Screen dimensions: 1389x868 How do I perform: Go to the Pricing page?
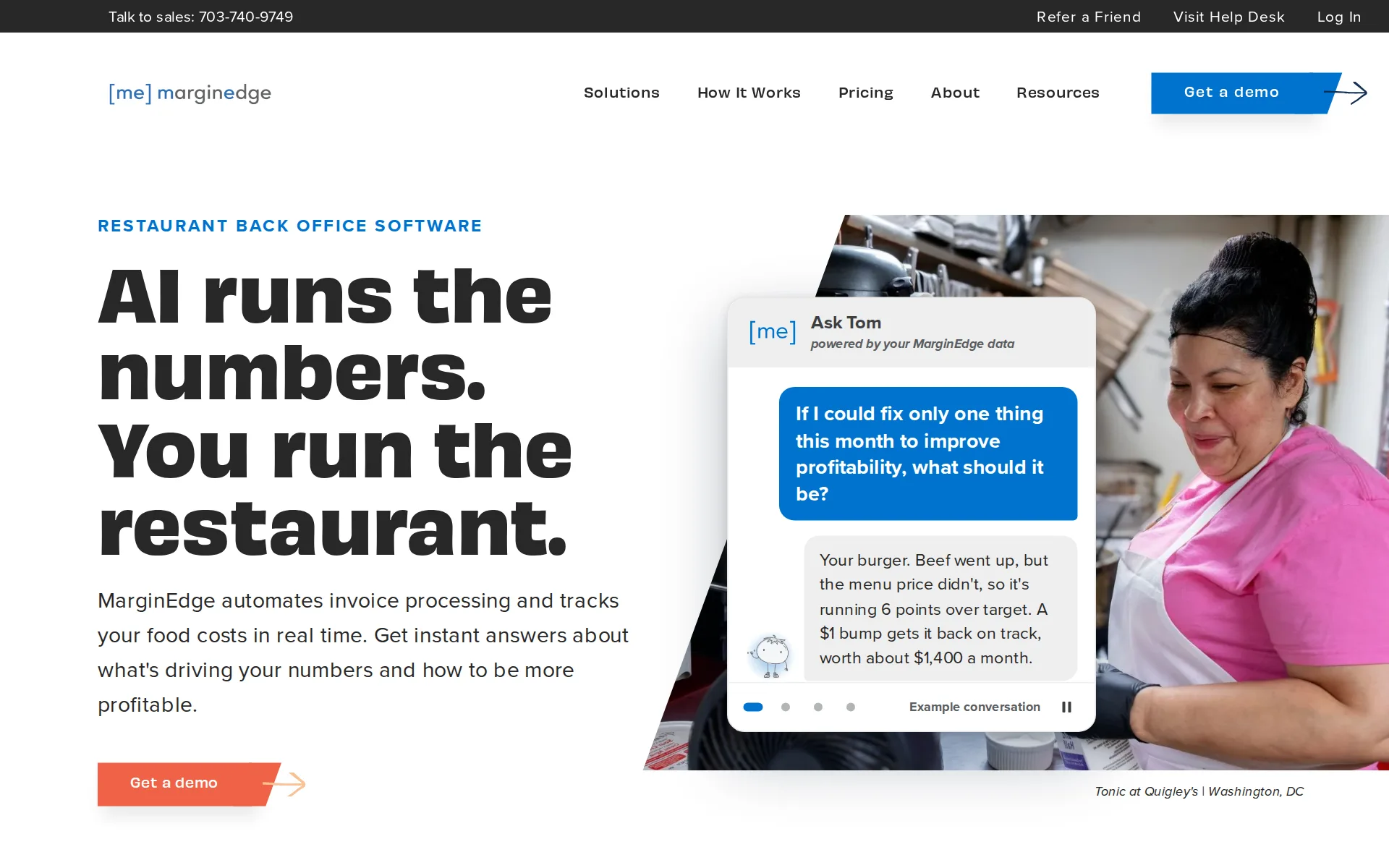pyautogui.click(x=865, y=93)
